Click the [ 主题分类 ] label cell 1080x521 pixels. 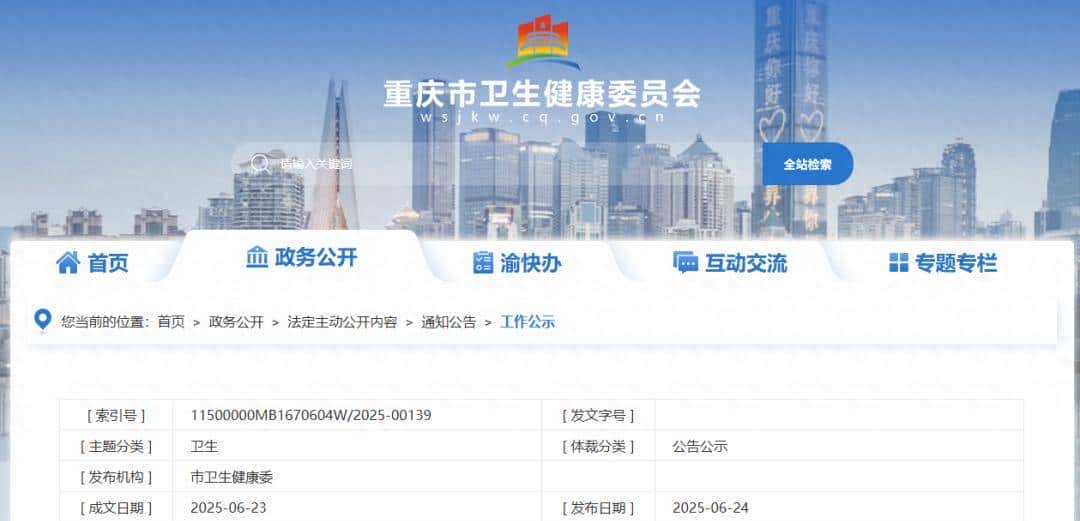click(x=116, y=446)
